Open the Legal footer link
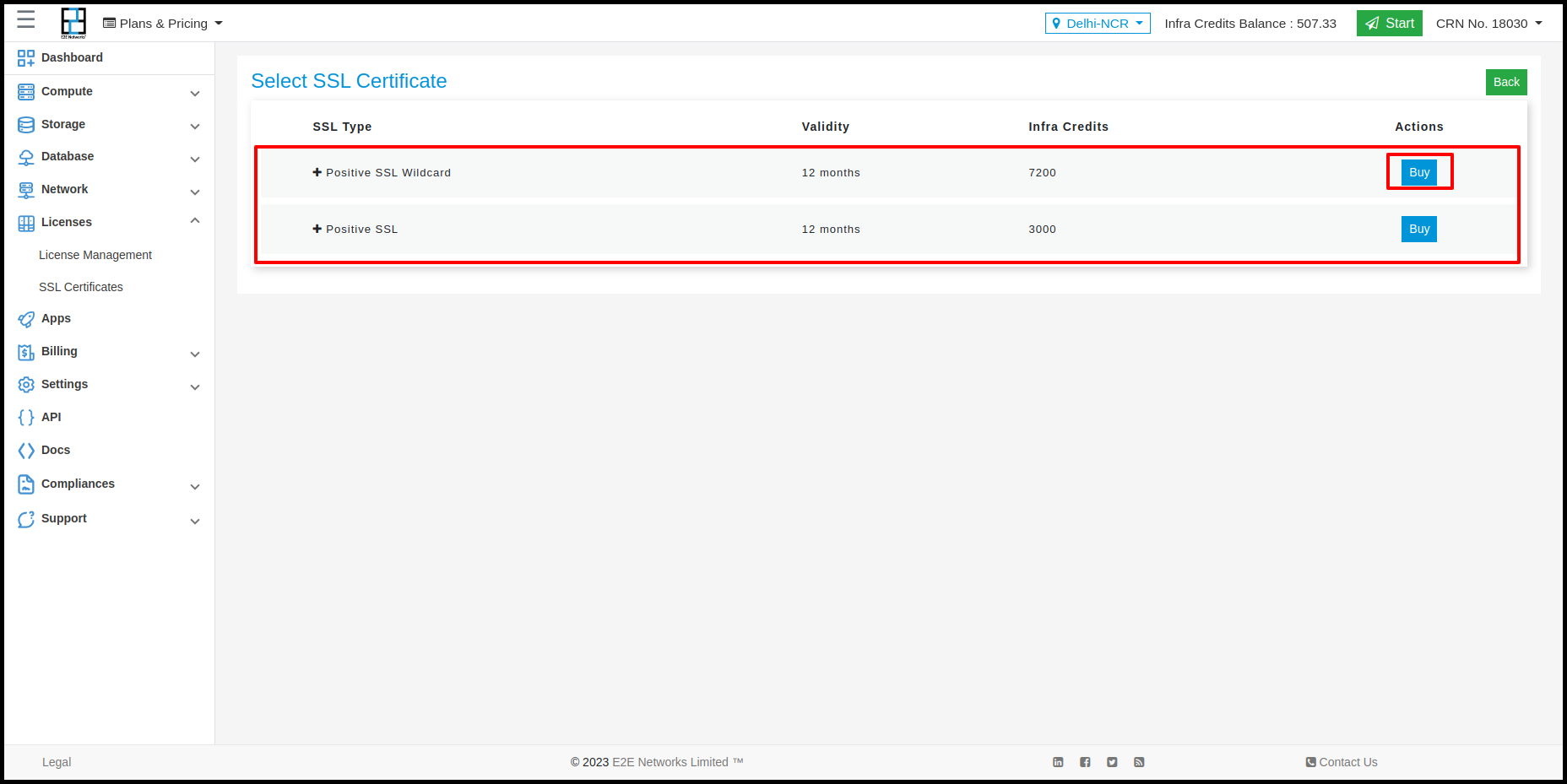The height and width of the screenshot is (784, 1567). point(57,762)
